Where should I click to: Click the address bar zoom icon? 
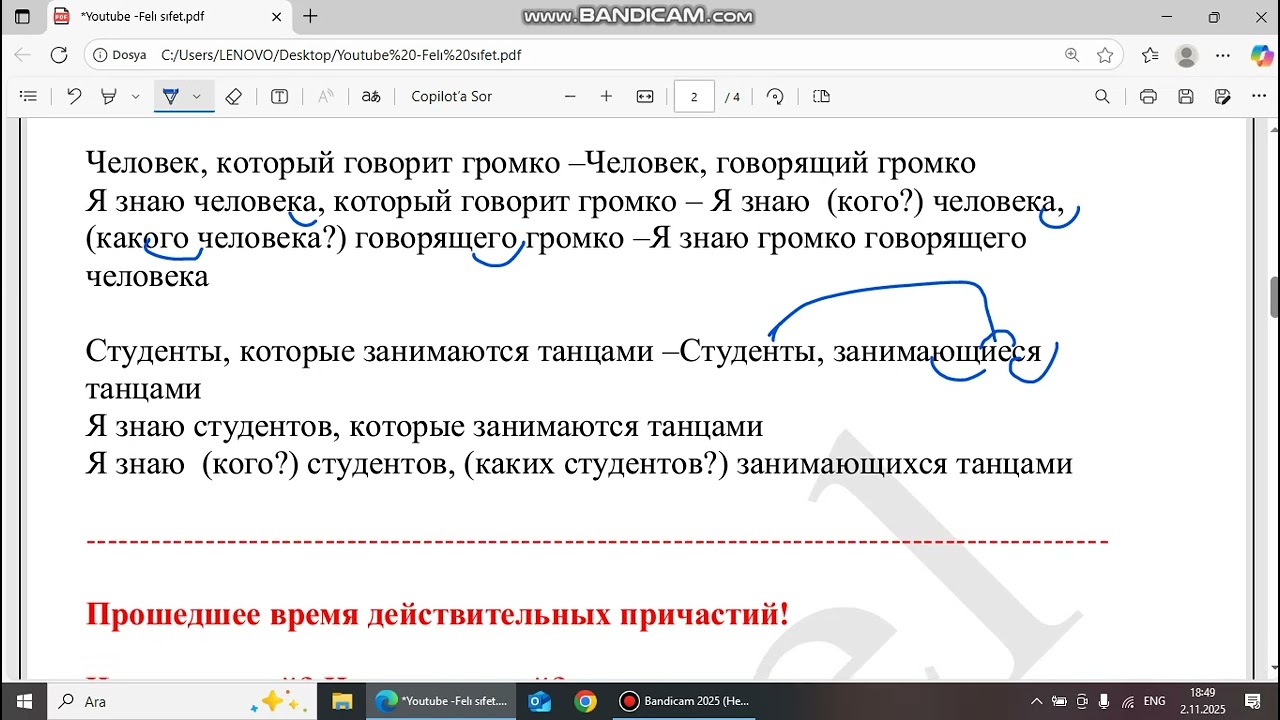pos(1072,55)
